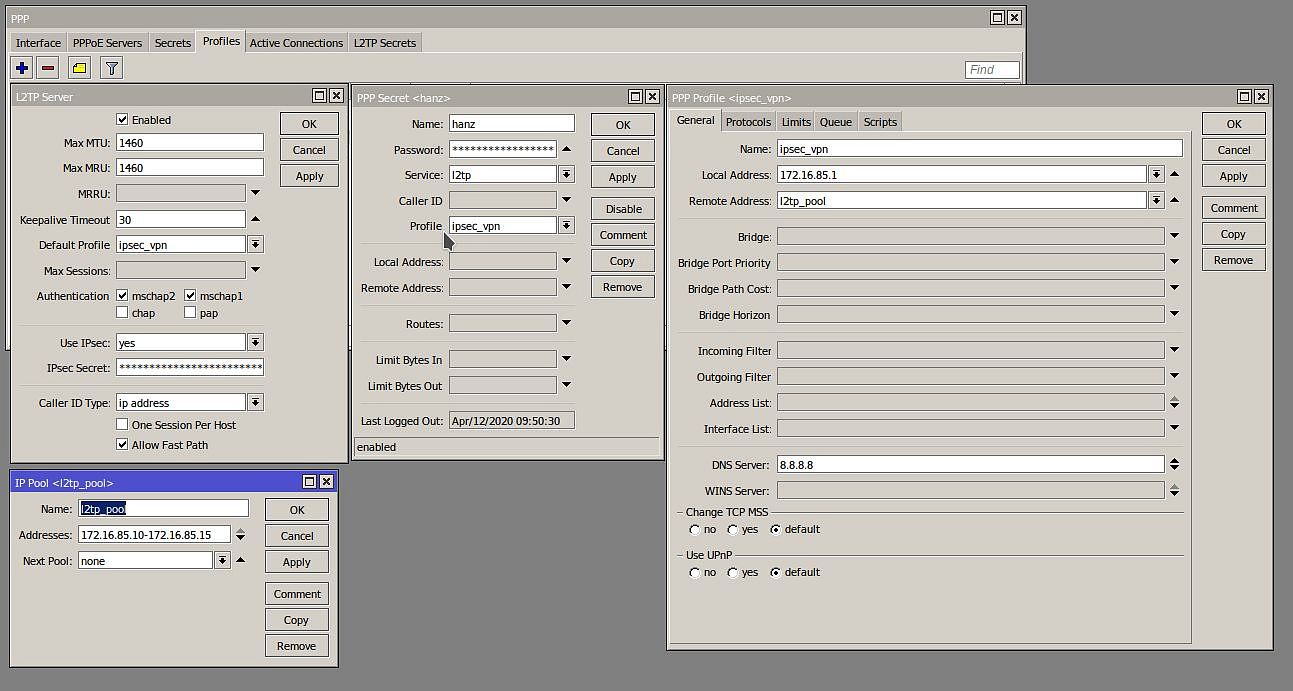The height and width of the screenshot is (691, 1293).
Task: Check One Session Per Host
Action: coord(122,425)
